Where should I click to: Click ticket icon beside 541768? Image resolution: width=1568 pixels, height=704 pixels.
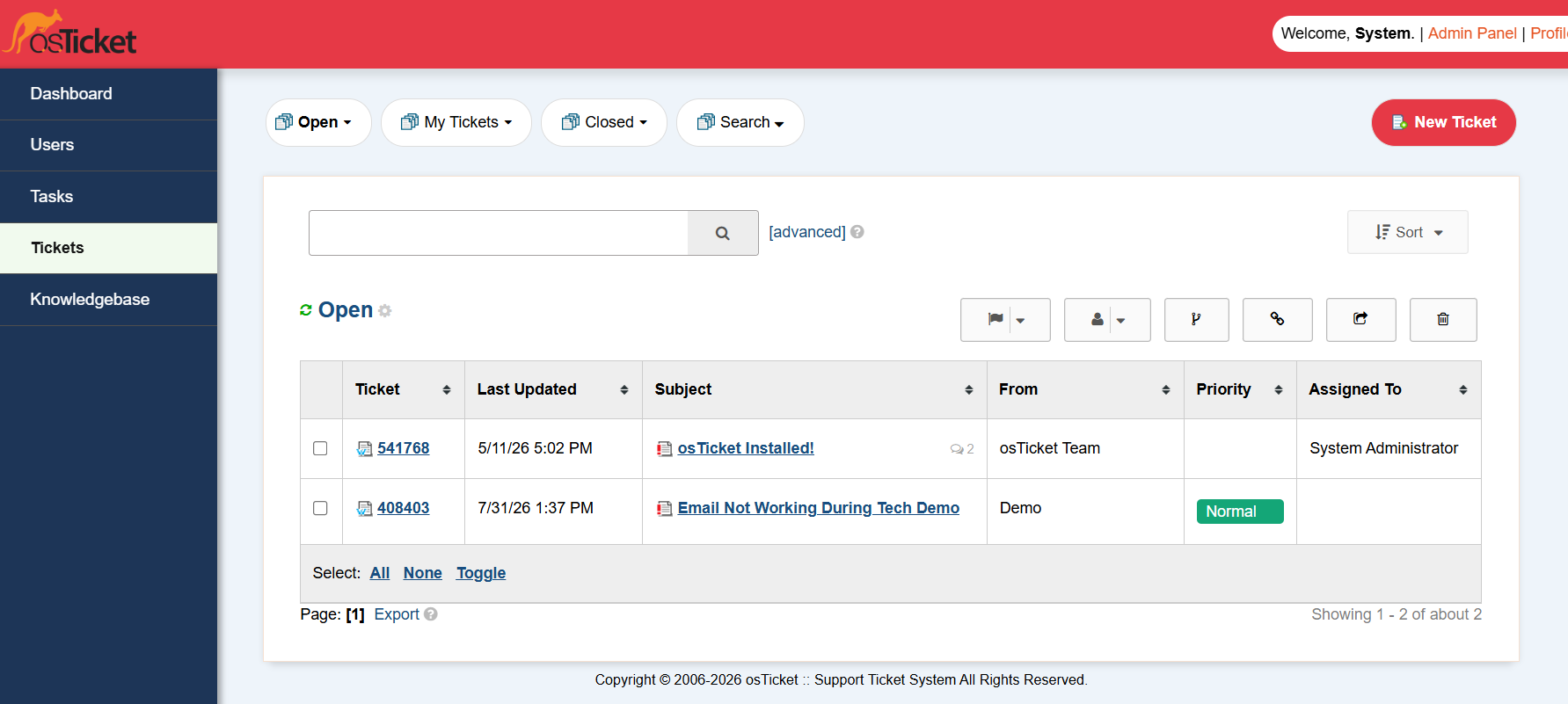tap(365, 449)
